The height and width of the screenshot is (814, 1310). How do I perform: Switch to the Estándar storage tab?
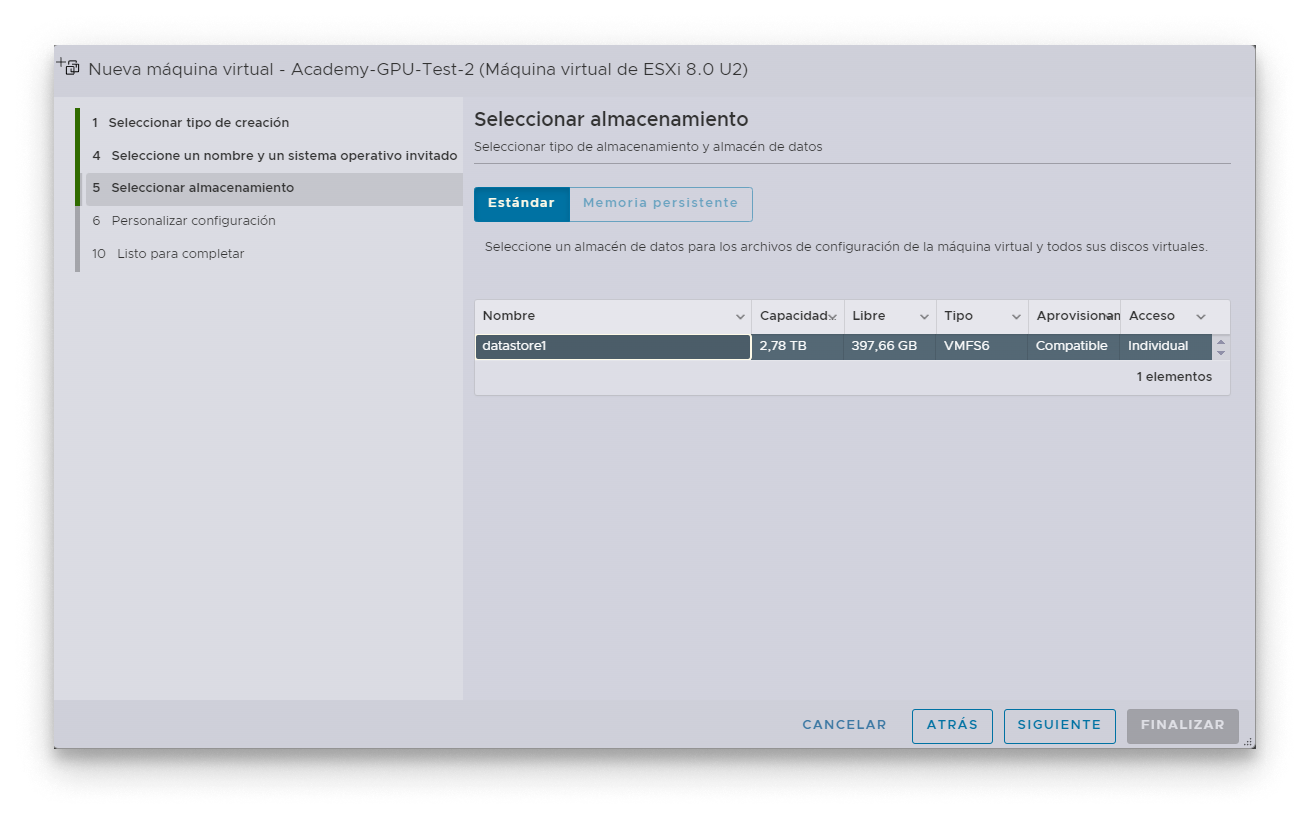(521, 203)
